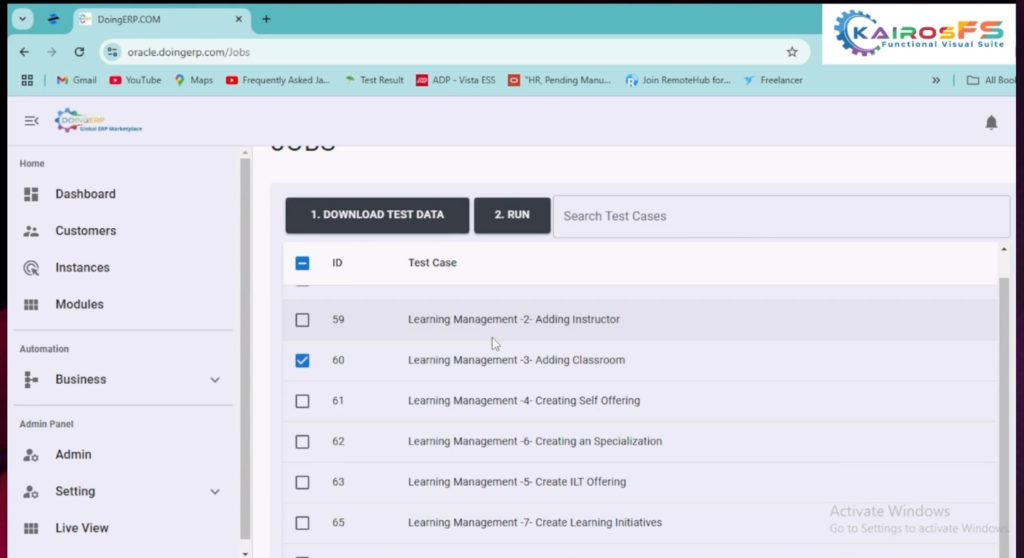Click the Modules grid icon
1024x558 pixels.
pyautogui.click(x=31, y=305)
